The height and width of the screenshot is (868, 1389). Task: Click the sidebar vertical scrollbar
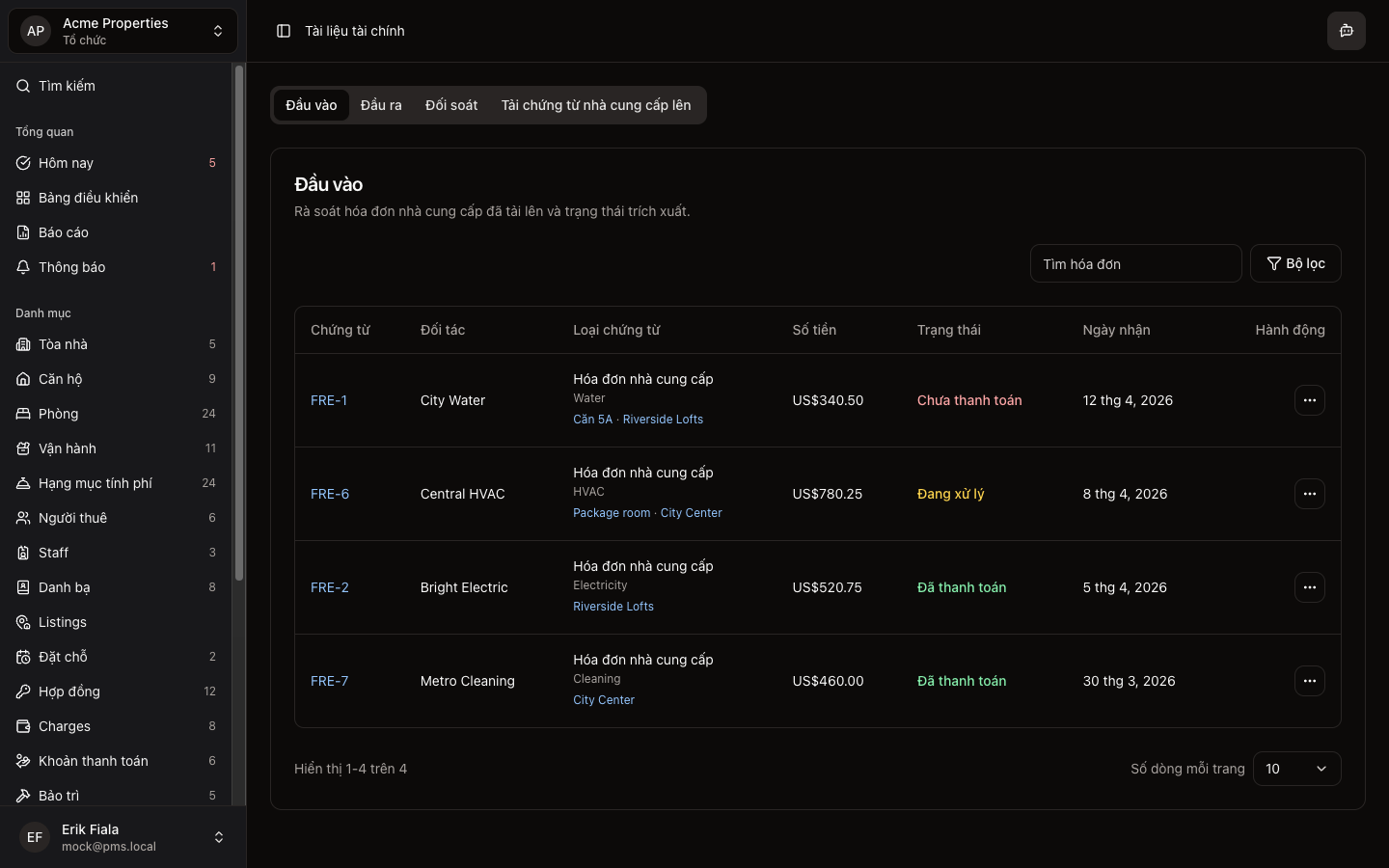[239, 323]
